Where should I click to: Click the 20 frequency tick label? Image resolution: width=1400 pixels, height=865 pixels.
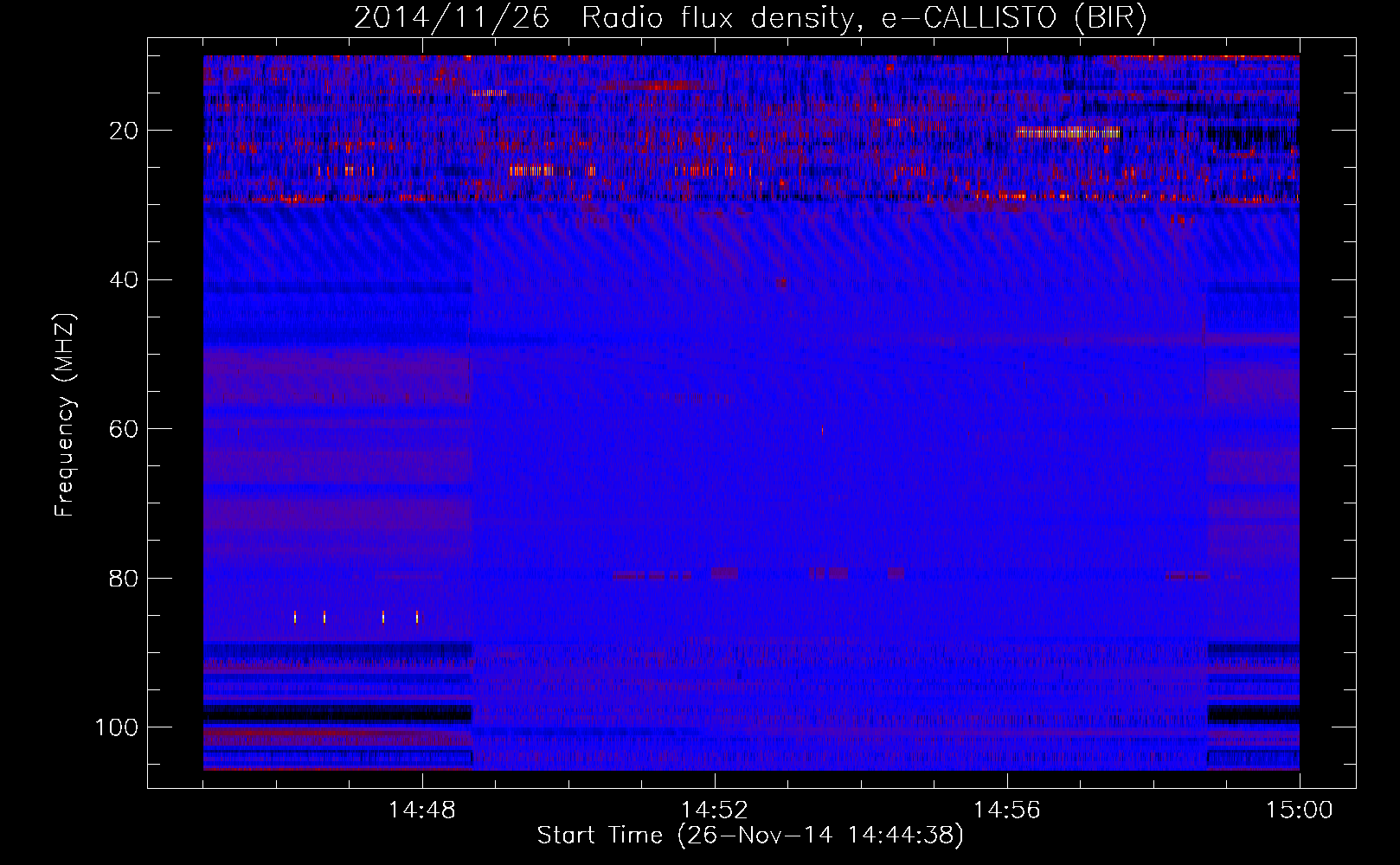point(124,131)
